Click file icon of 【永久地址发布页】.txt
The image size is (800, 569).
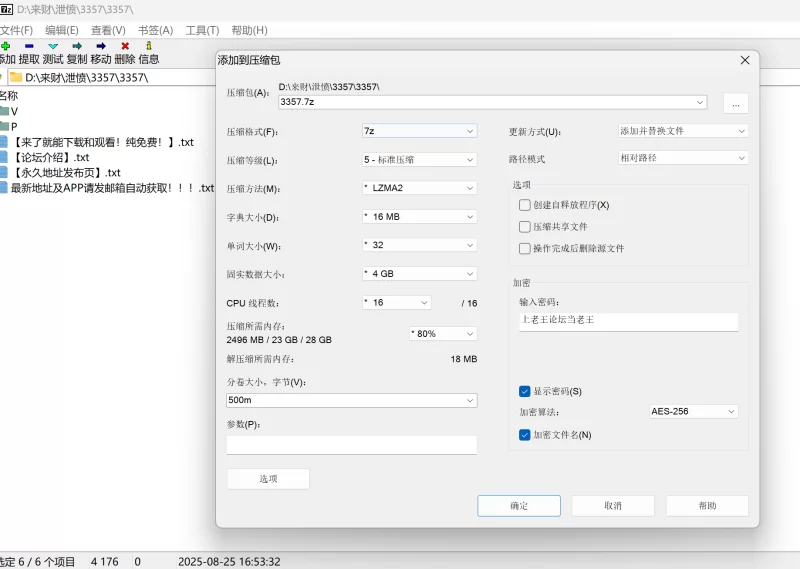point(4,172)
